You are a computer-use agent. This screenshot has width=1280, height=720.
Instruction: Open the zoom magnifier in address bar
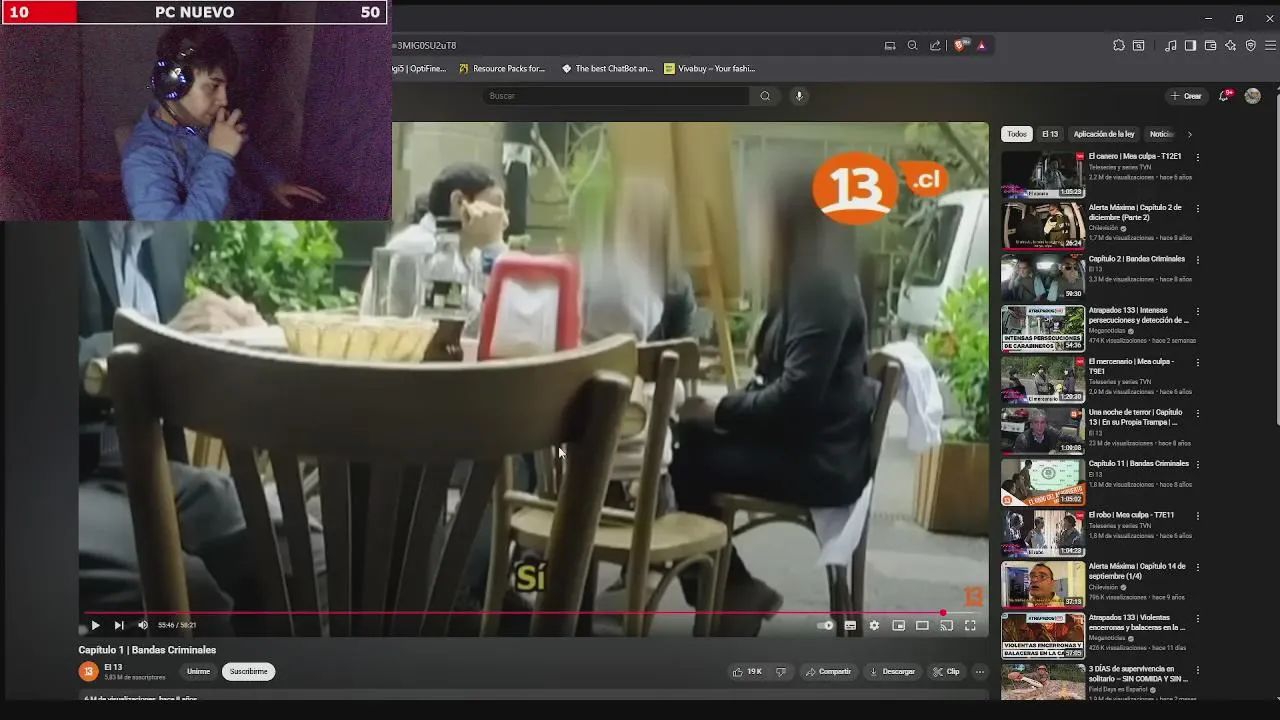[x=912, y=45]
